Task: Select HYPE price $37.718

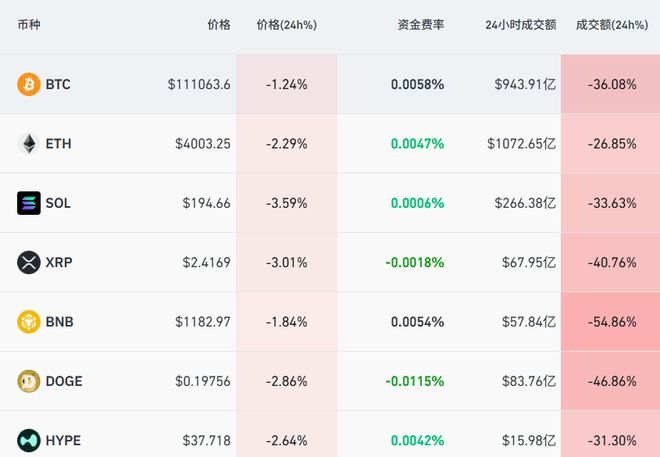Action: (x=206, y=441)
